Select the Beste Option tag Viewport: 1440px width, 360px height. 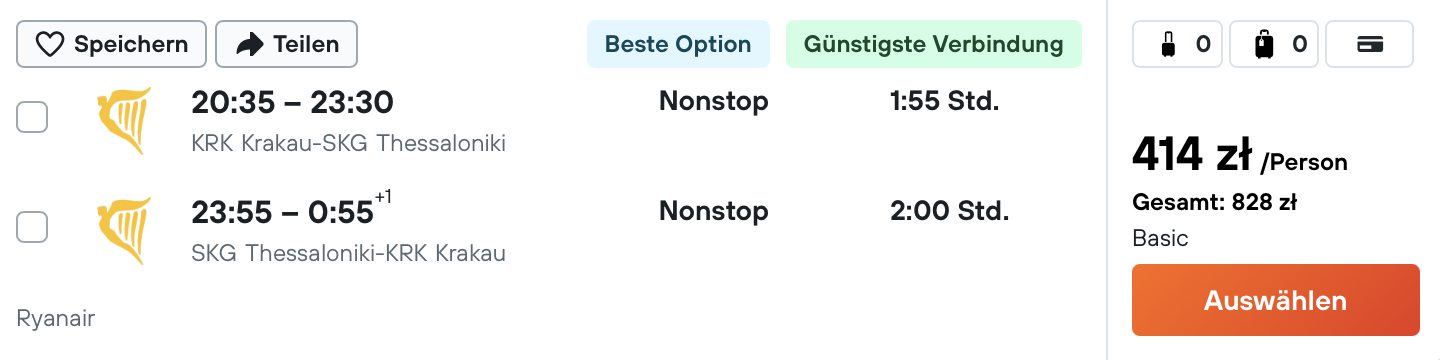point(678,44)
